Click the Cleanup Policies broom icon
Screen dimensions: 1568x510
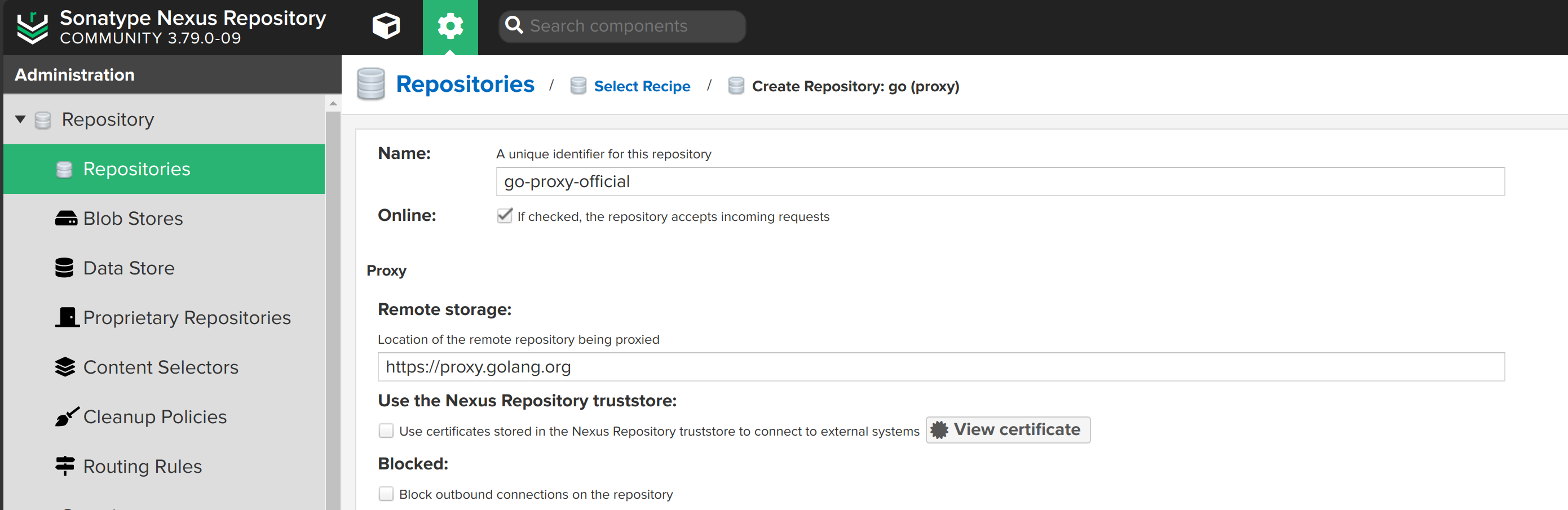(67, 417)
